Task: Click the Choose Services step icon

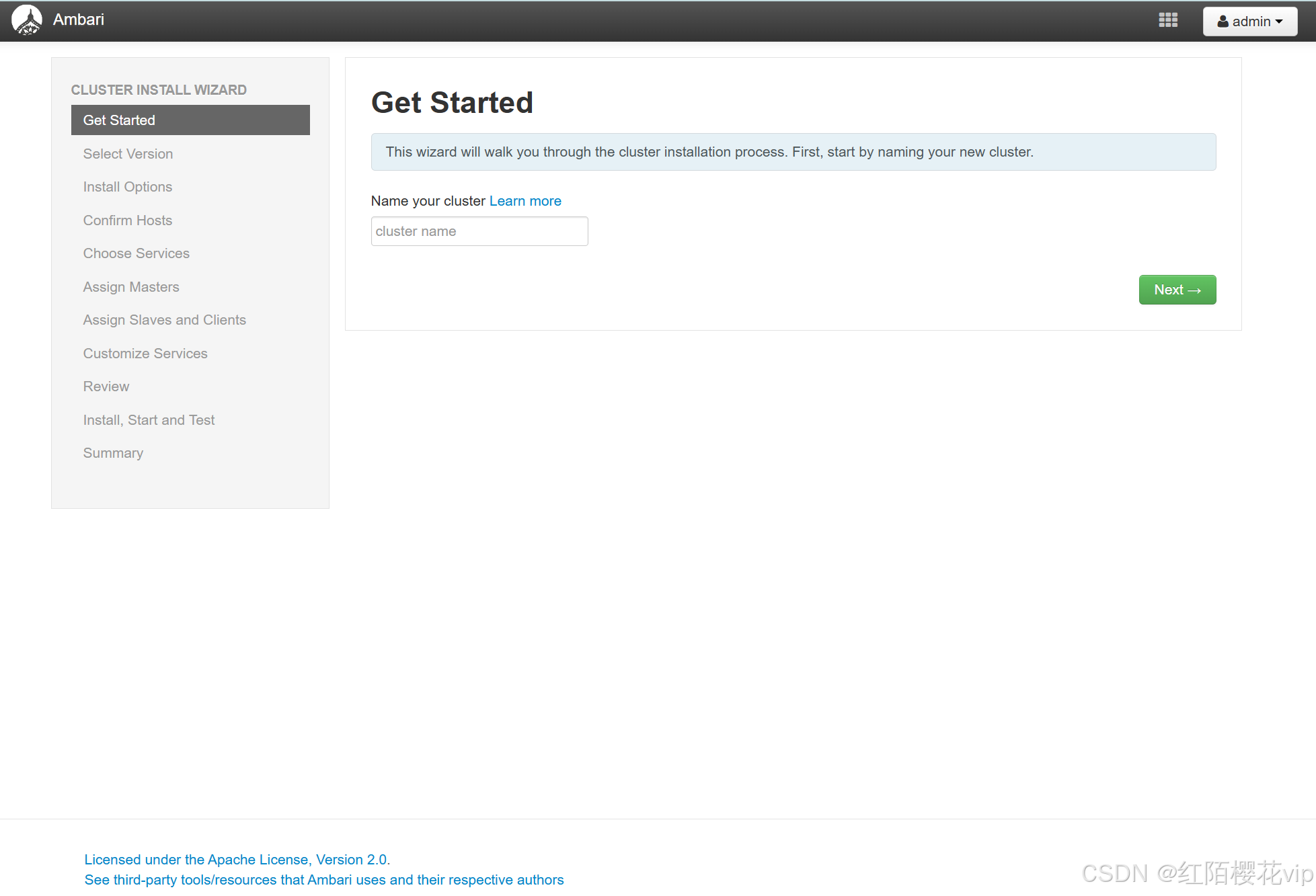Action: [137, 253]
